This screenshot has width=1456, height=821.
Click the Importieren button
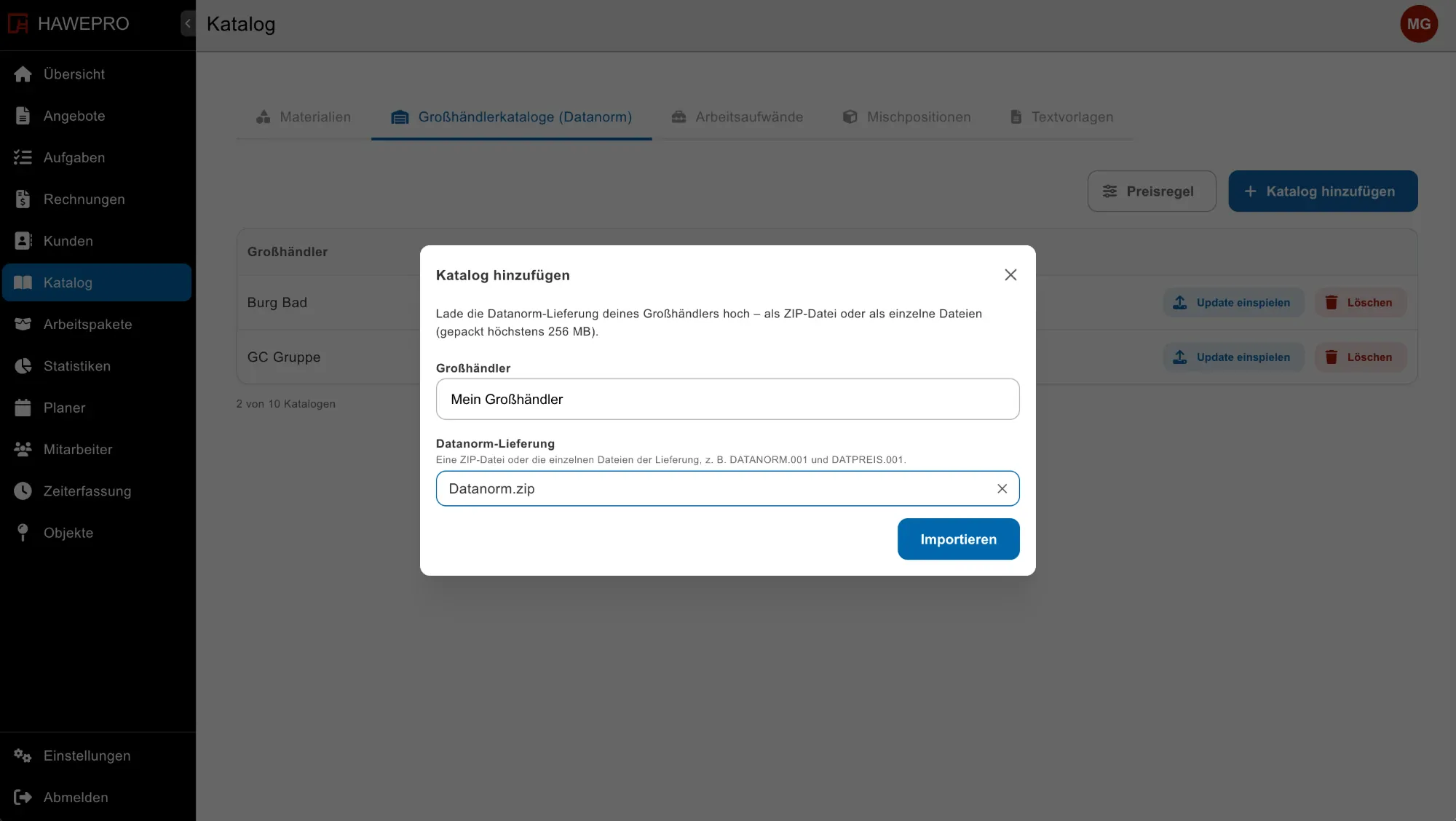pyautogui.click(x=958, y=539)
